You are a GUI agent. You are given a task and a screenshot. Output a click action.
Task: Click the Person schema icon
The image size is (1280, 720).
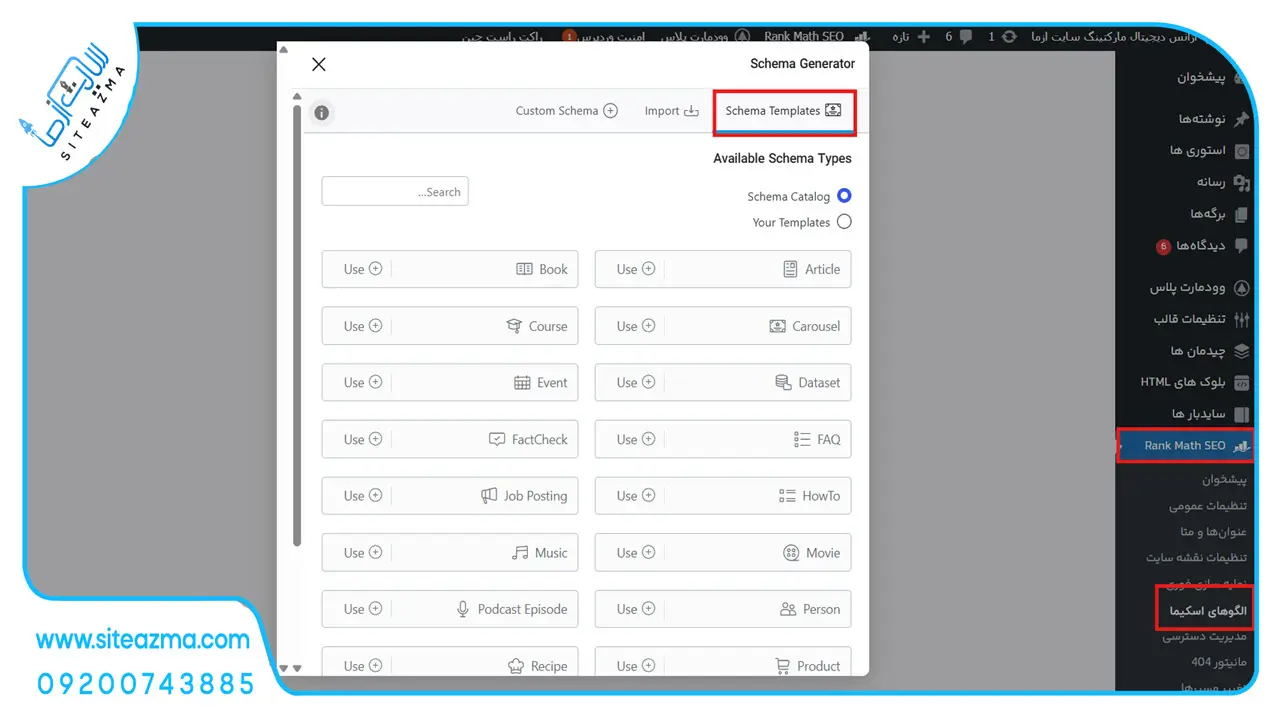(x=787, y=609)
